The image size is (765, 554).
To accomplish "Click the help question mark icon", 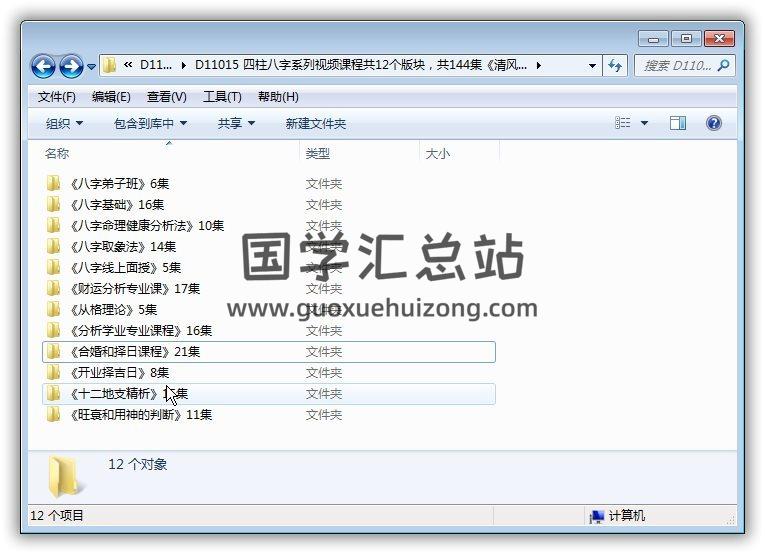I will pos(713,123).
